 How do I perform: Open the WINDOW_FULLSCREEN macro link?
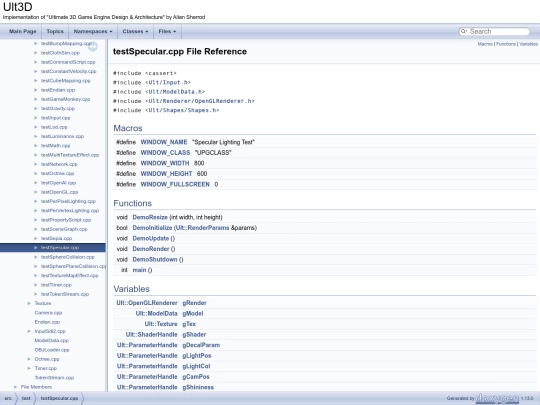pos(175,184)
